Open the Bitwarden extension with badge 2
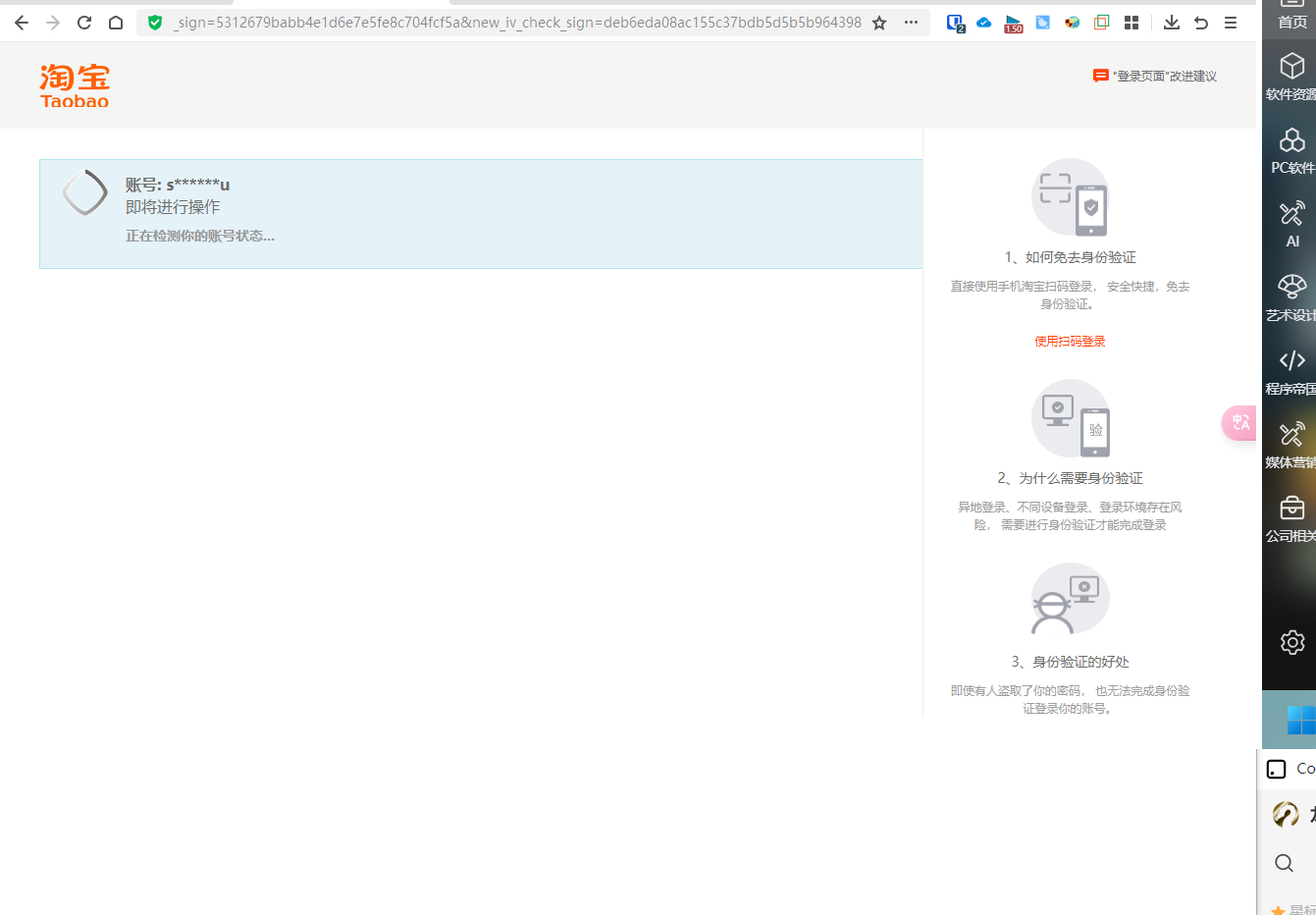The image size is (1316, 915). 955,23
